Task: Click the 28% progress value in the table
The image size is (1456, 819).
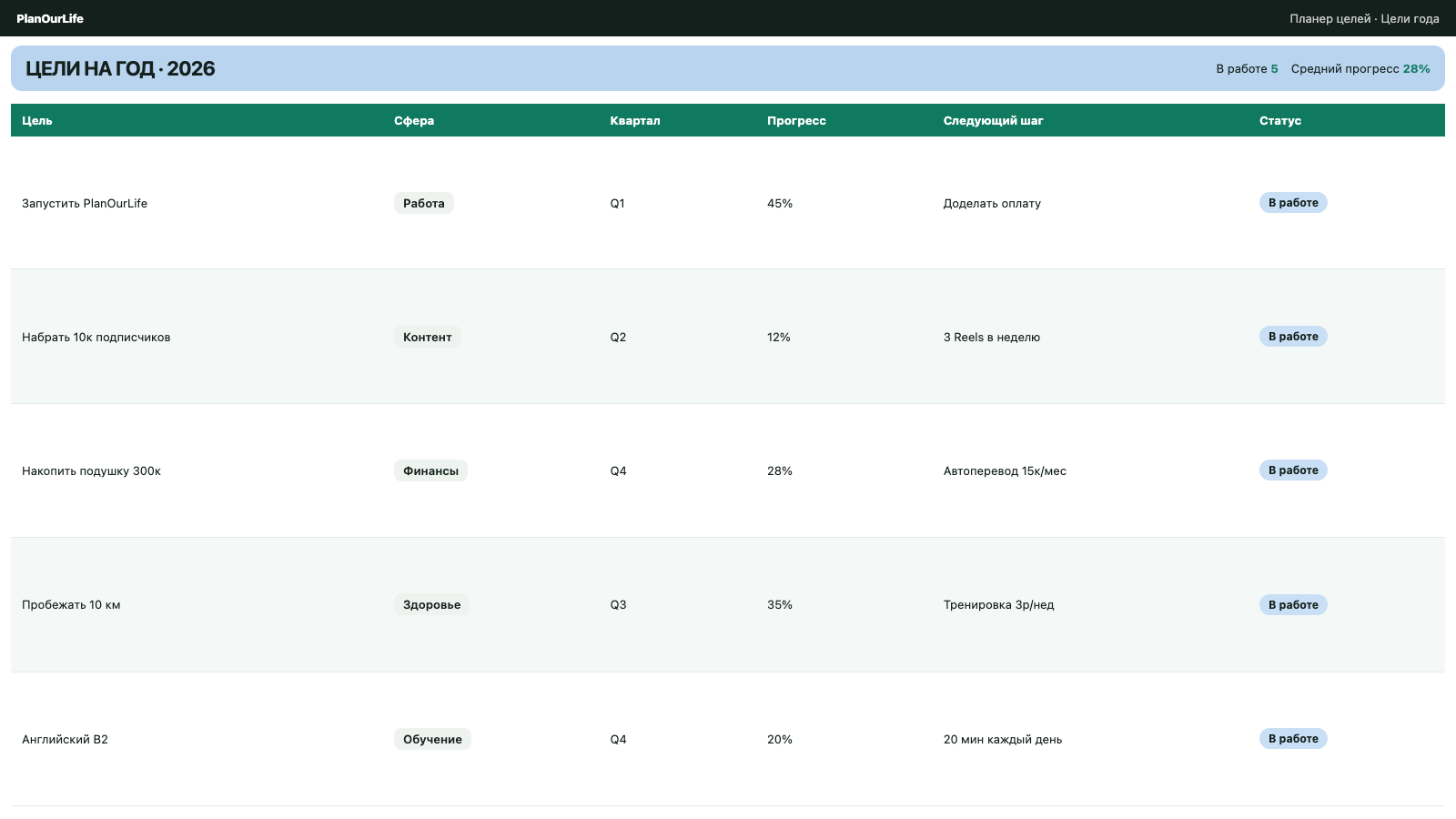Action: click(x=780, y=470)
